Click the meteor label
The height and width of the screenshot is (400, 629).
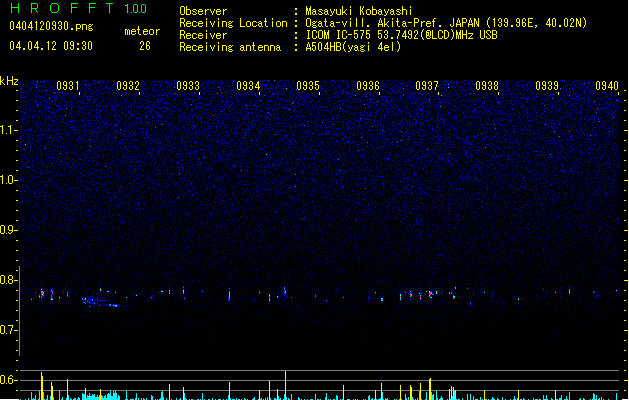(x=142, y=31)
